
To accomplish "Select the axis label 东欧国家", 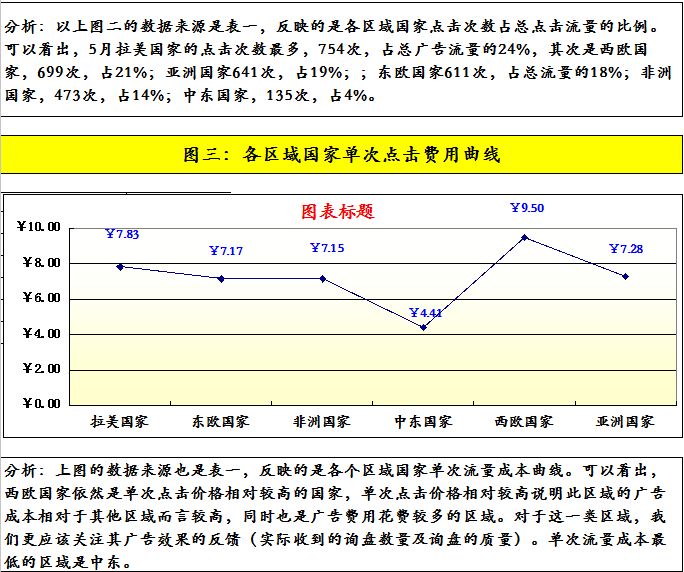I will [220, 421].
